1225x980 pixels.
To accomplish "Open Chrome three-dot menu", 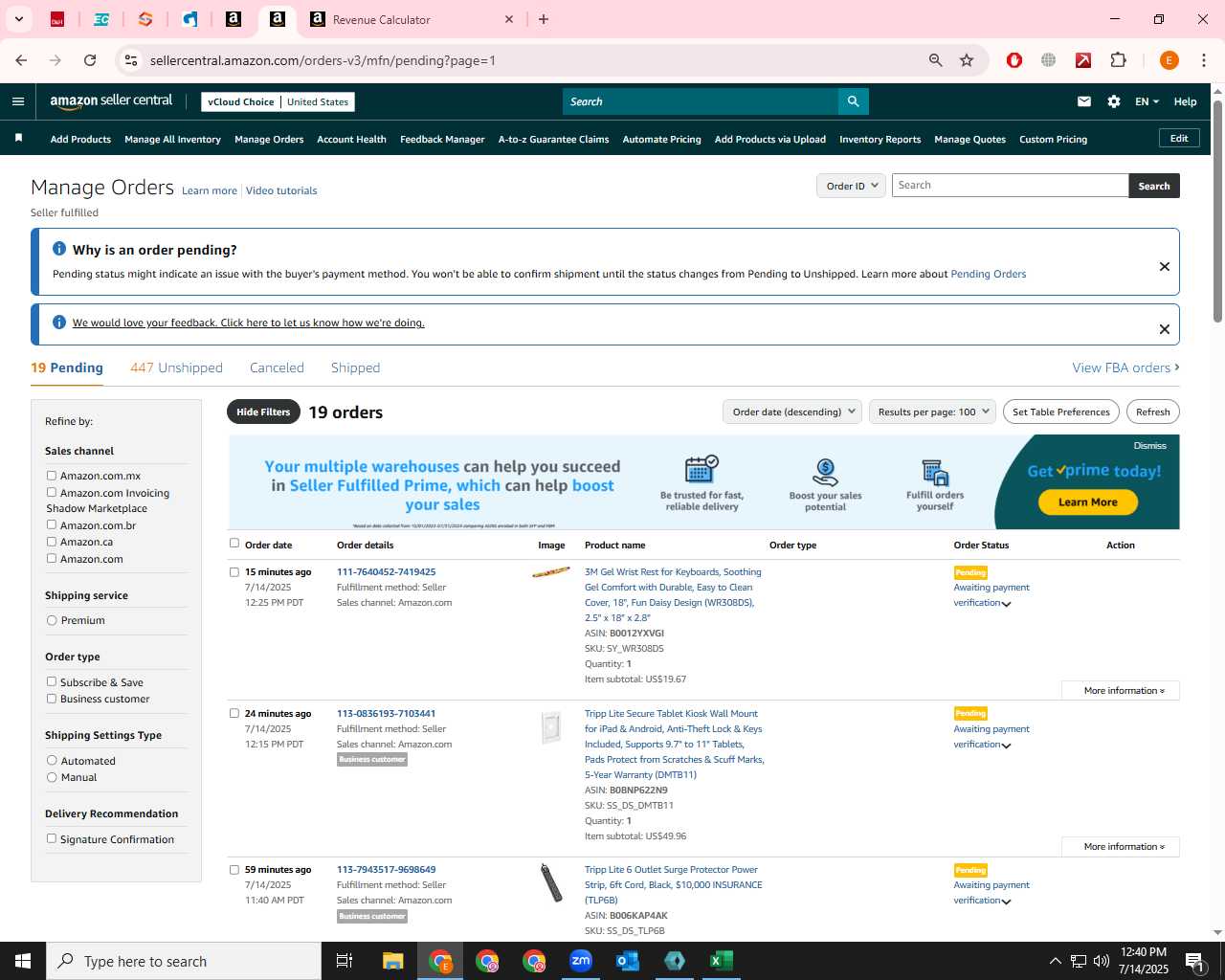I will 1203,60.
